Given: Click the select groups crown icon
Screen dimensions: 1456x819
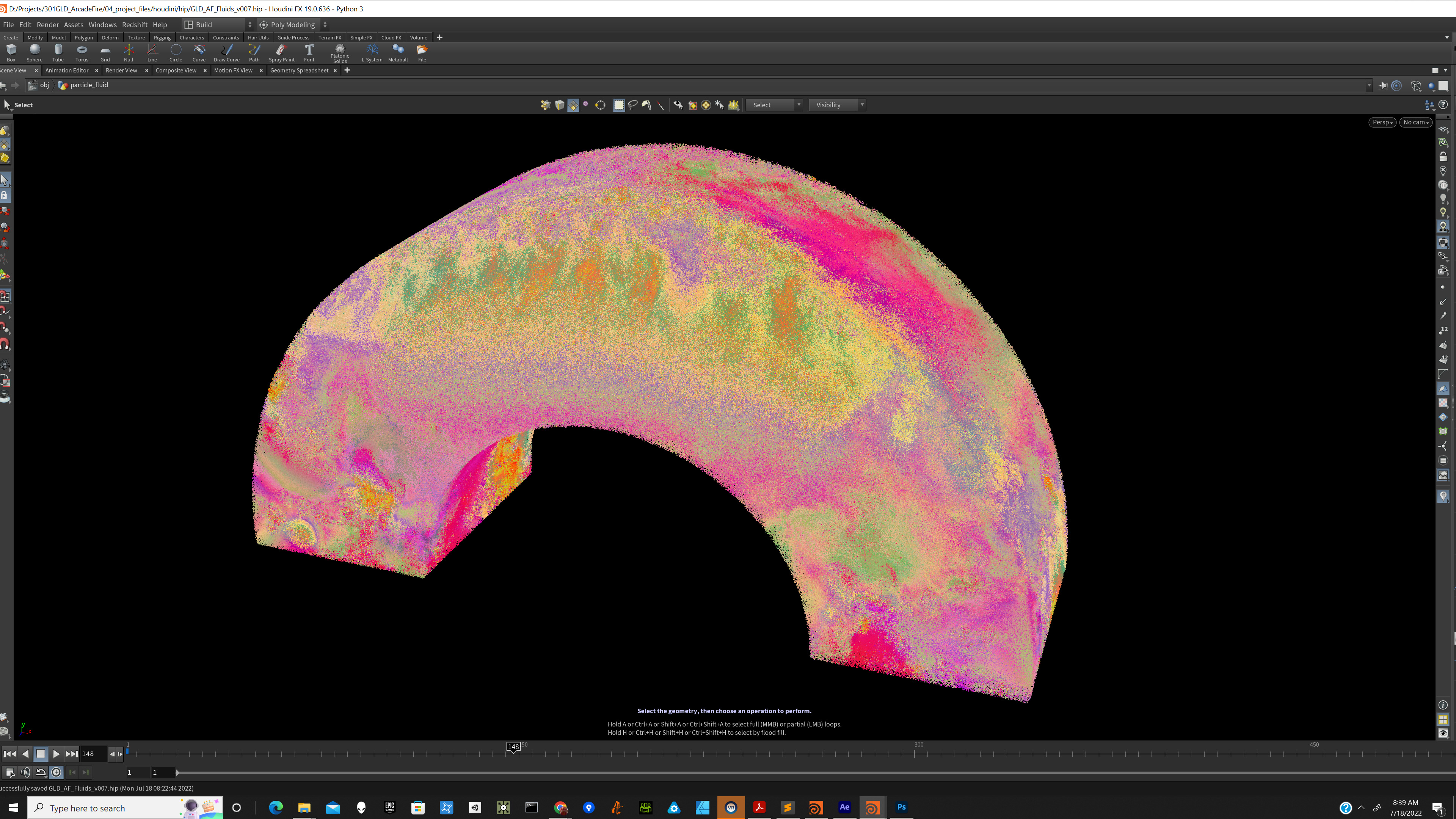Looking at the screenshot, I should pos(734,105).
